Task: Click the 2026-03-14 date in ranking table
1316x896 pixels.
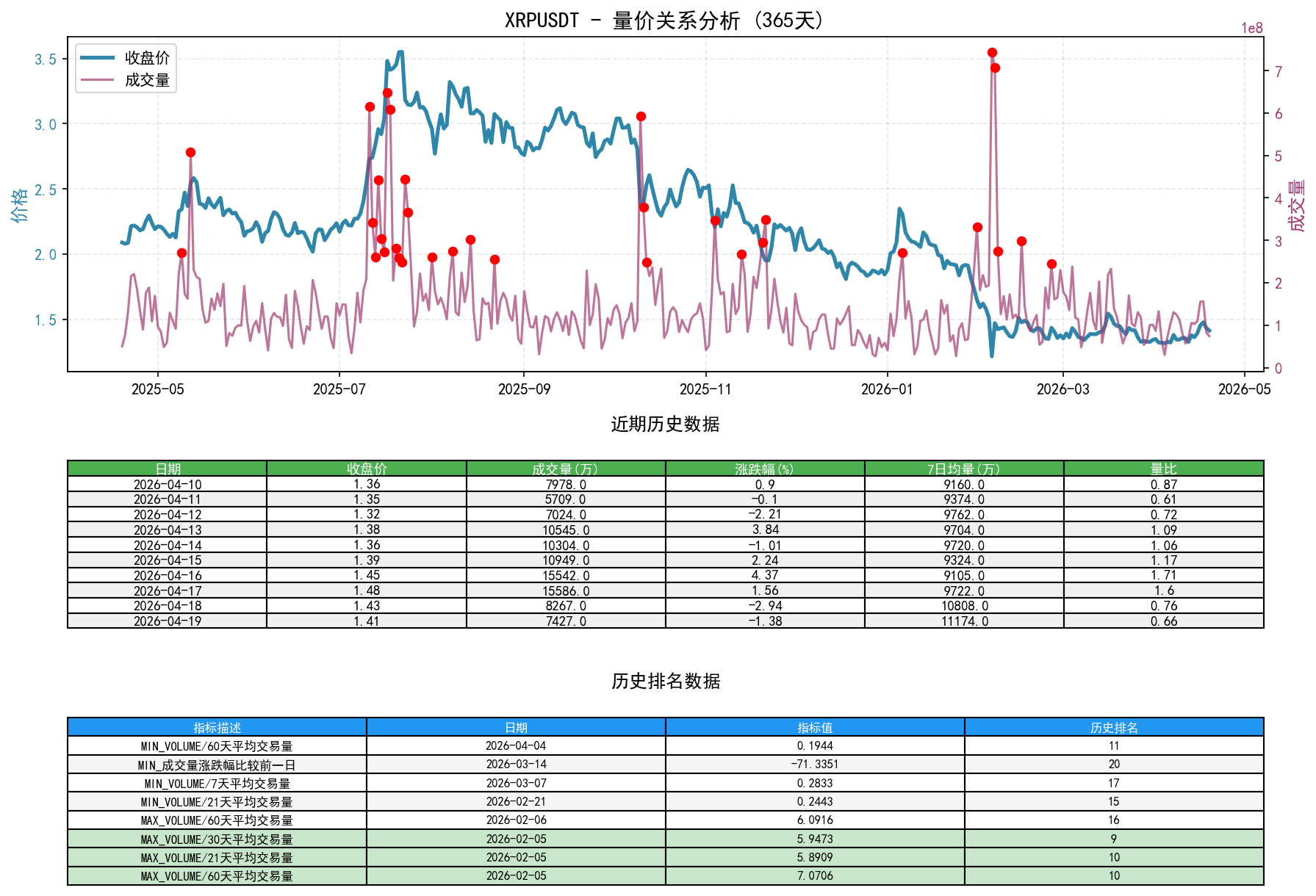Action: (x=516, y=765)
